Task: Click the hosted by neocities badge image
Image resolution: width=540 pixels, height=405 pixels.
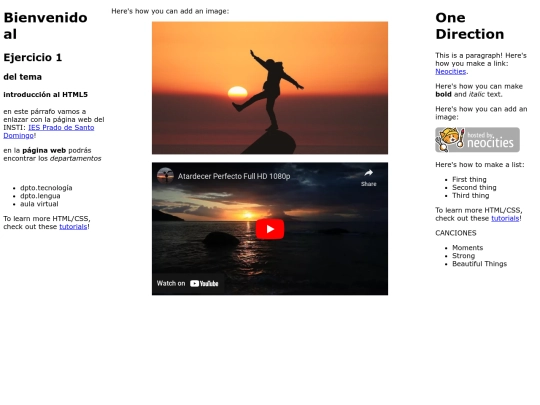Action: pos(477,140)
